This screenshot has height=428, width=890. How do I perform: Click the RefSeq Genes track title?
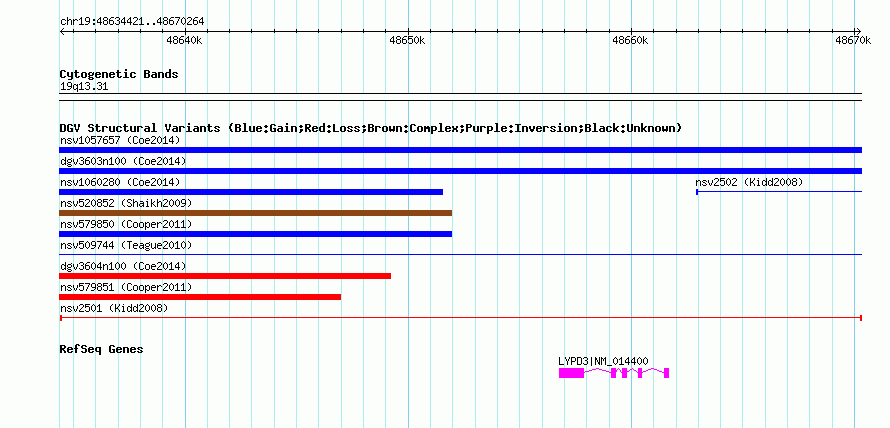101,350
